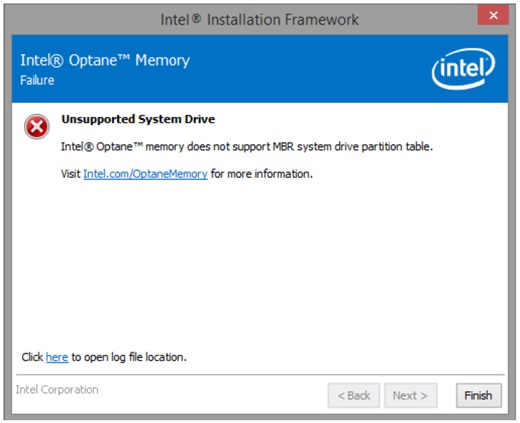Click the registered trademark symbol in title

(197, 18)
